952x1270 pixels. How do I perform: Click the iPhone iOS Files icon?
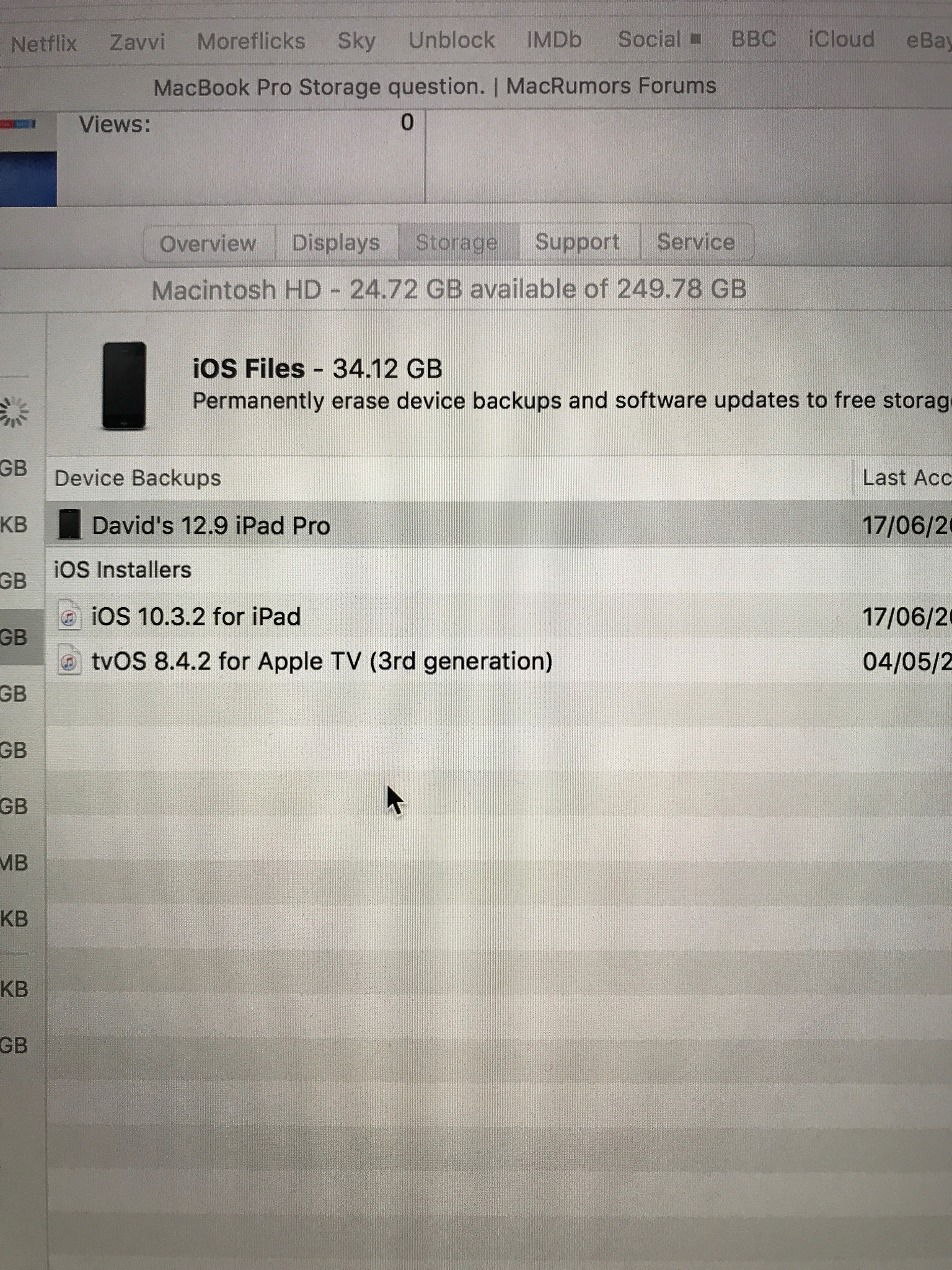coord(124,385)
